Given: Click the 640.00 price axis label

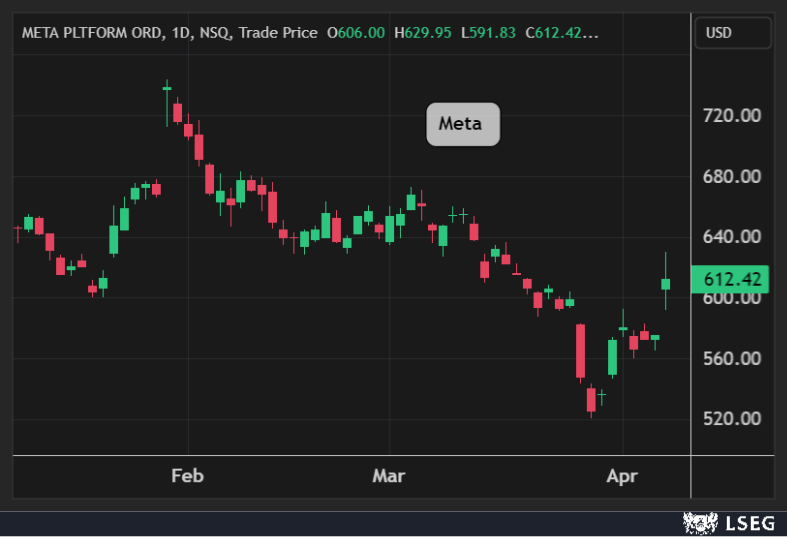Looking at the screenshot, I should click(732, 237).
